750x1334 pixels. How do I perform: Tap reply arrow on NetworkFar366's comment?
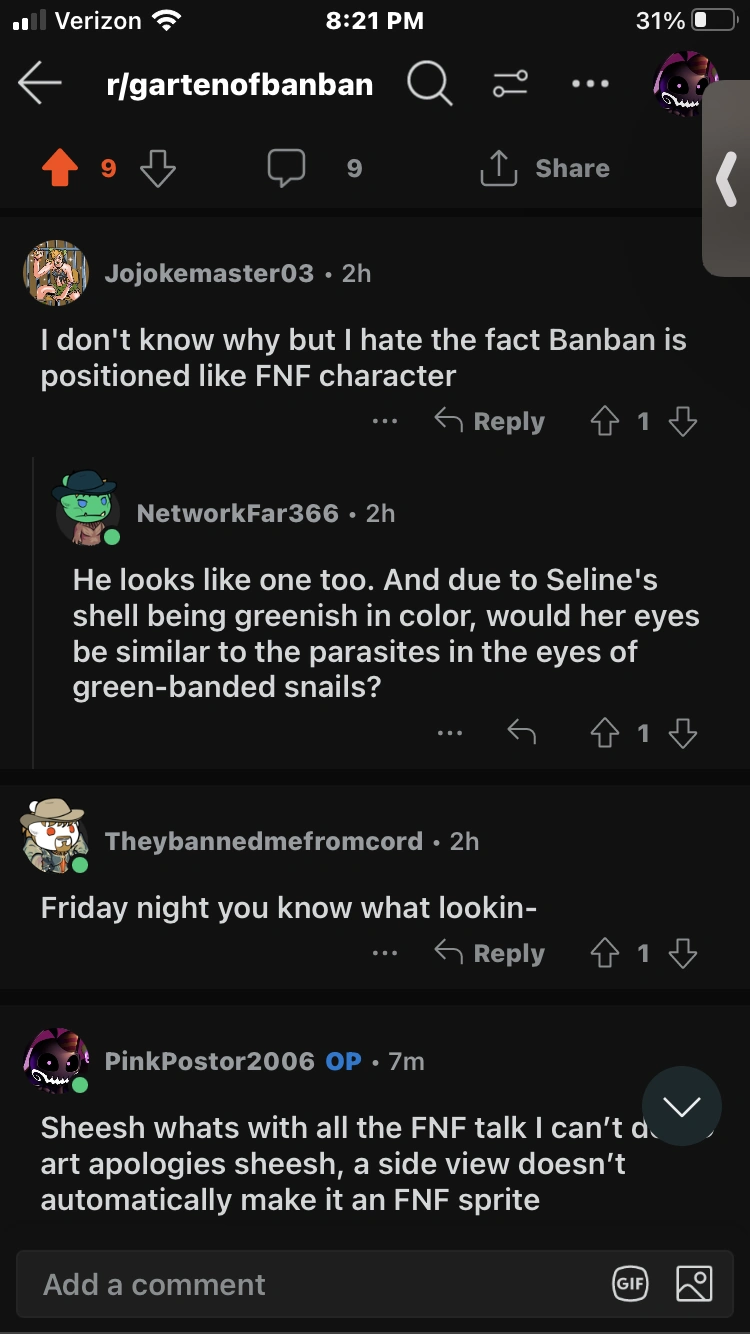[521, 734]
